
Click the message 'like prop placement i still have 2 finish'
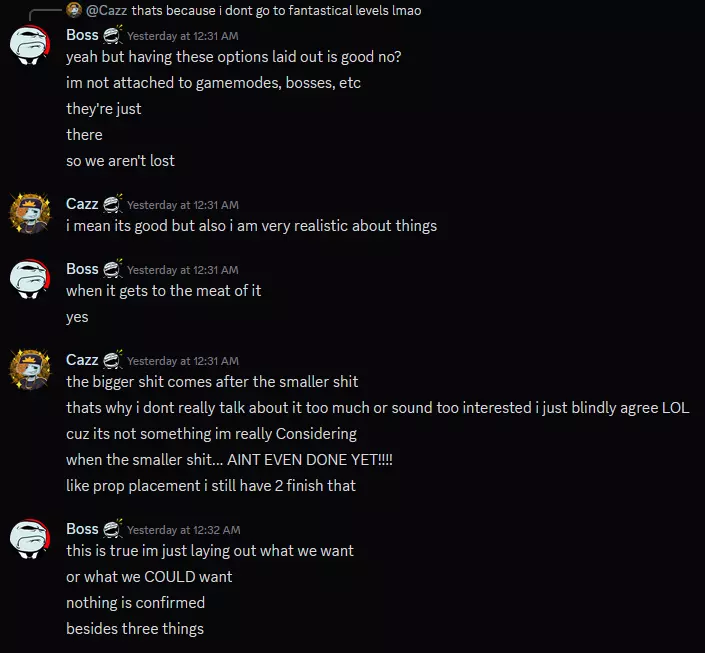point(211,486)
